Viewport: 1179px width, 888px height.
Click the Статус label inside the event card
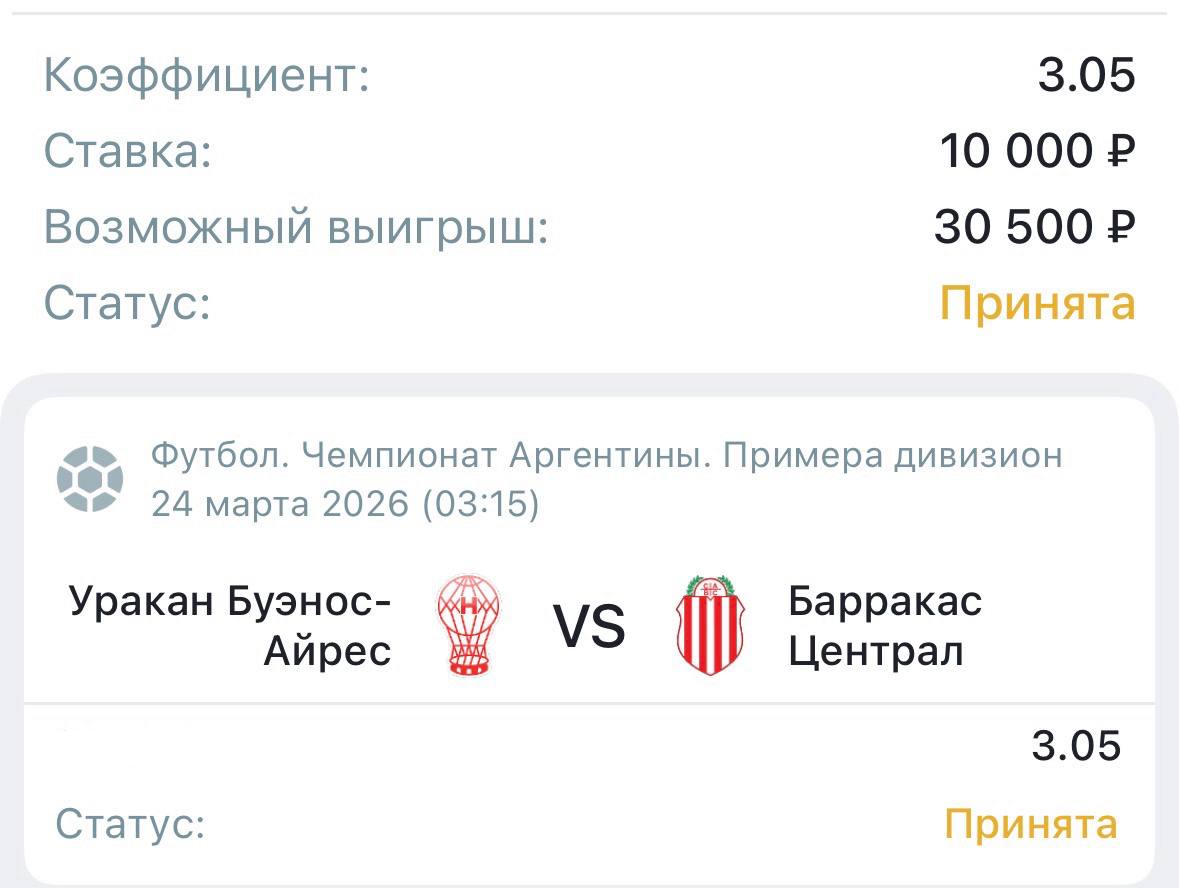[130, 825]
